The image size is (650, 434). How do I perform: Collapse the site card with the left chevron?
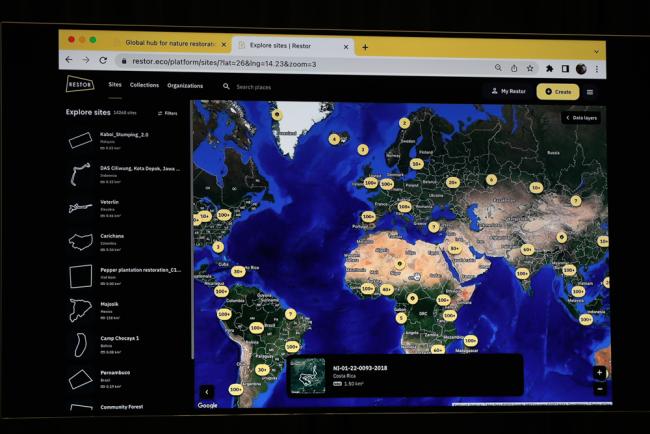207,392
